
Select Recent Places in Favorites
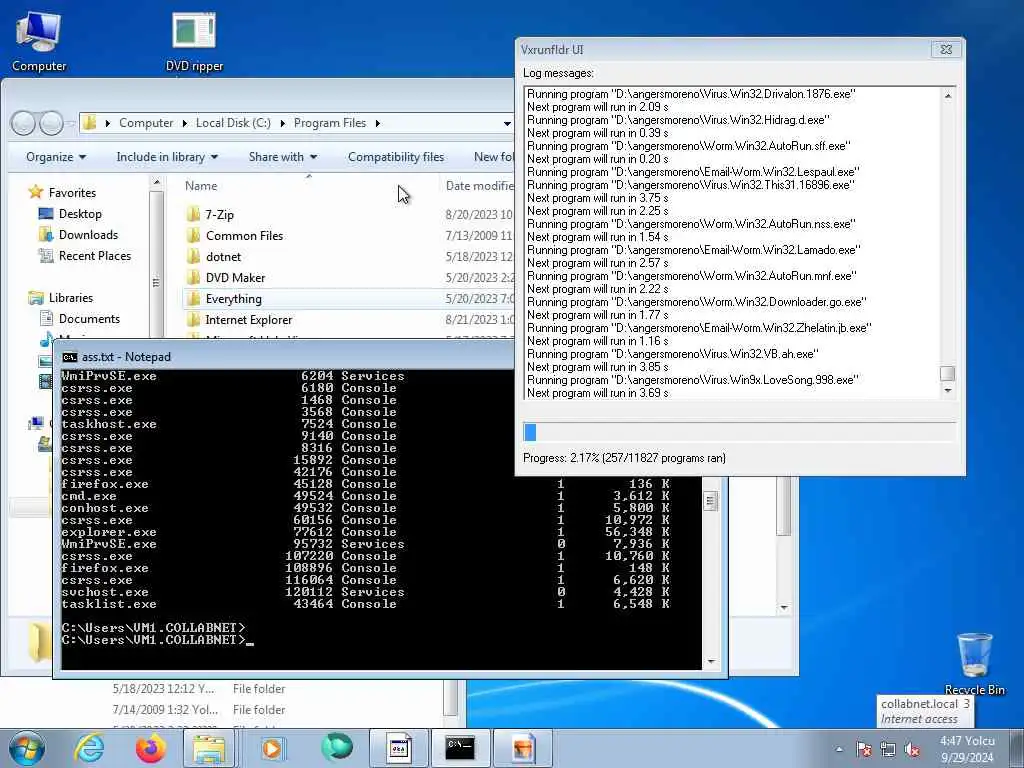[x=95, y=255]
